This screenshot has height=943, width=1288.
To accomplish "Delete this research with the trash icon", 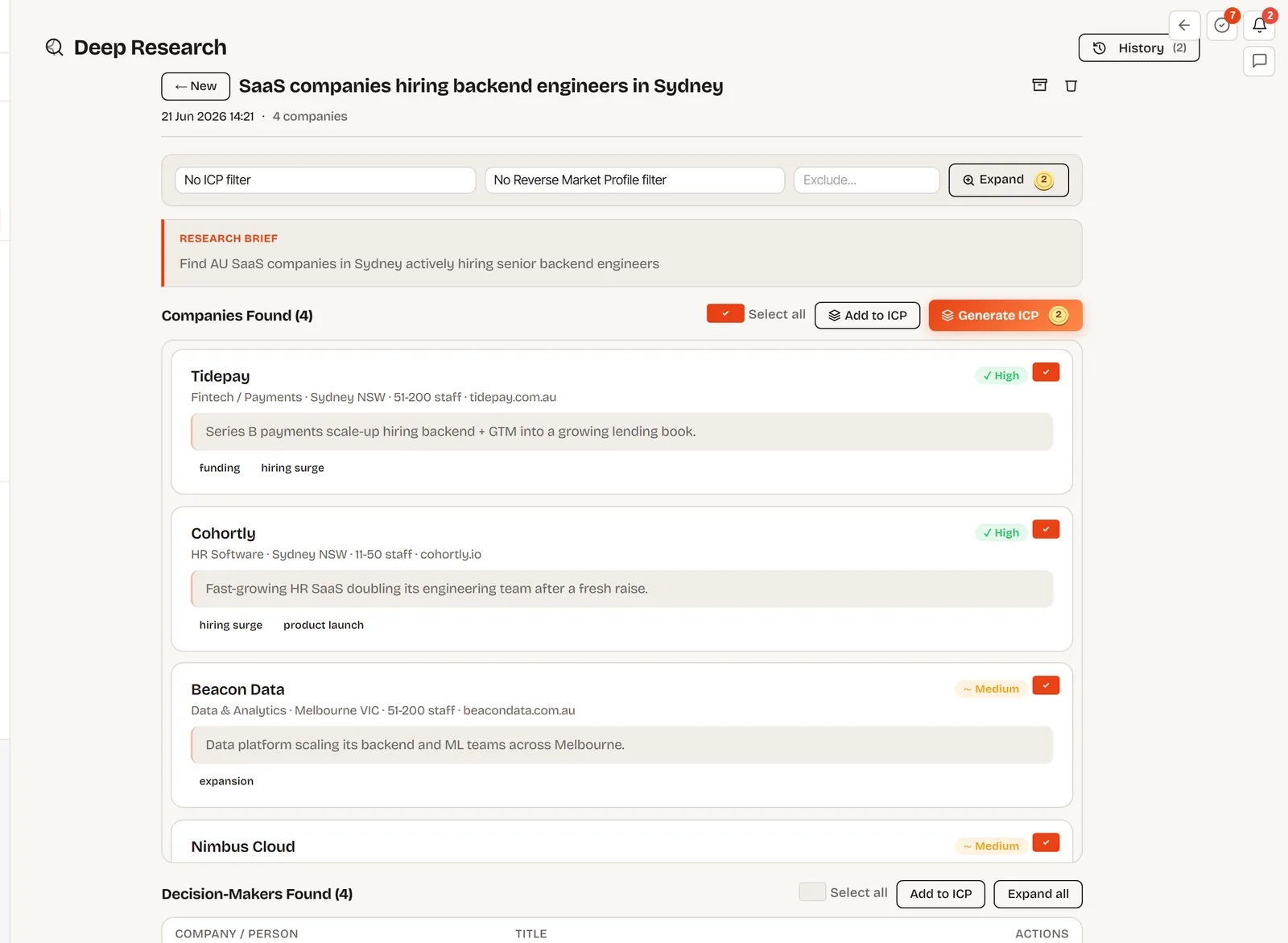I will click(1071, 85).
